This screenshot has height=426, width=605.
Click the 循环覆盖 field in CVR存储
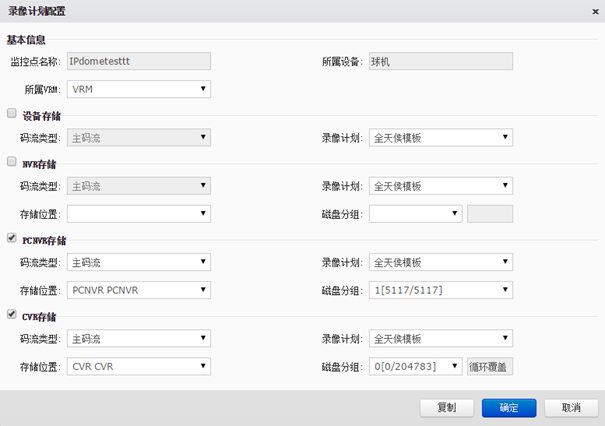490,367
